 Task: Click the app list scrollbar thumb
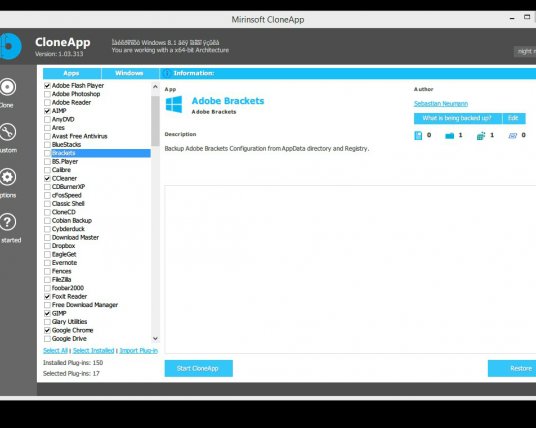tap(155, 121)
